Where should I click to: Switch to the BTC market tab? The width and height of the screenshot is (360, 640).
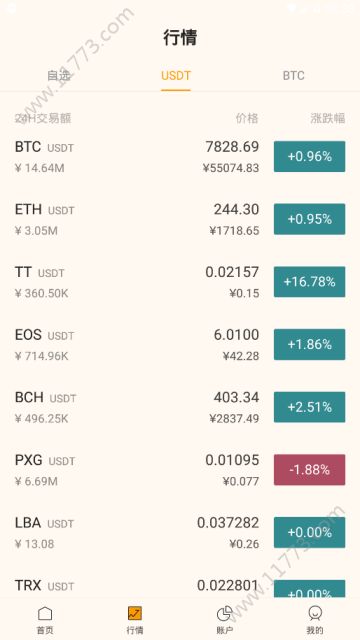[293, 76]
